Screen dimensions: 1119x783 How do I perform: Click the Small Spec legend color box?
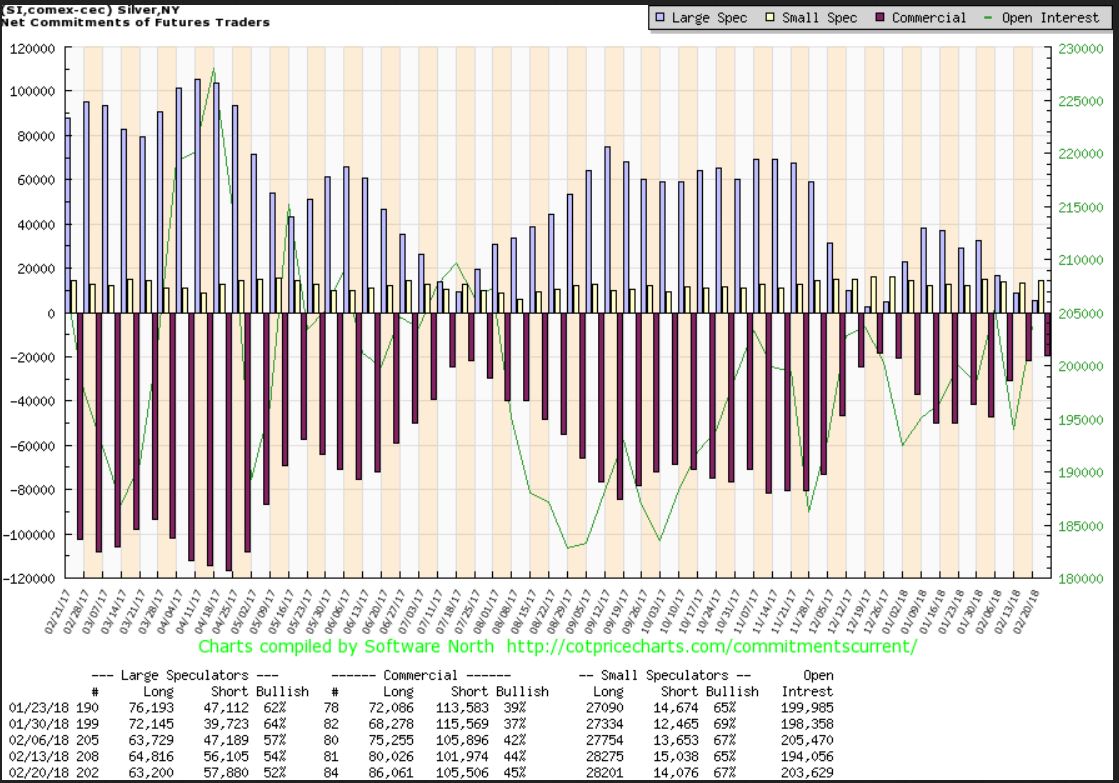(x=767, y=18)
